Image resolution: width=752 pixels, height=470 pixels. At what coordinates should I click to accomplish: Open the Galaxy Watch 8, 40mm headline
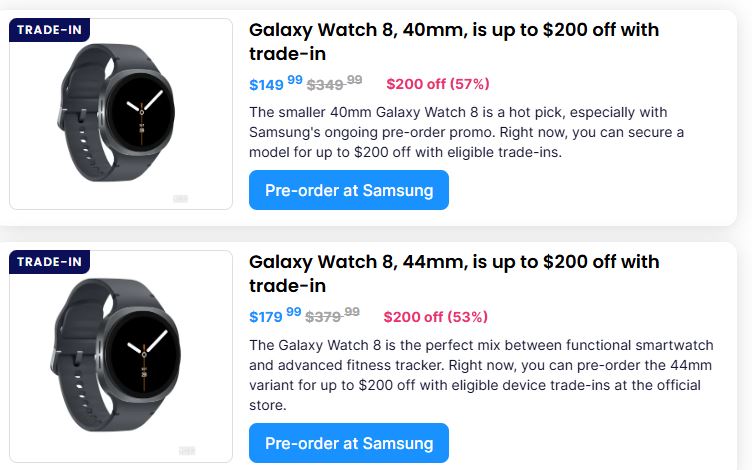point(453,41)
